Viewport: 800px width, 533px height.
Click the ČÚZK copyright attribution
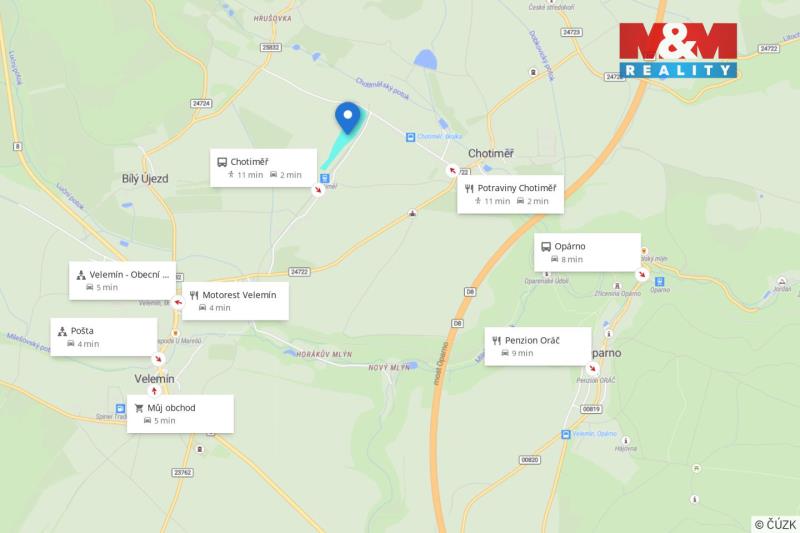775,524
